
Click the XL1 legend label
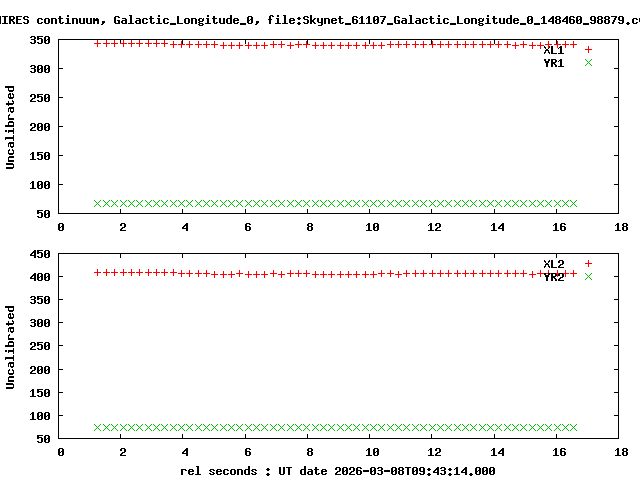(553, 50)
